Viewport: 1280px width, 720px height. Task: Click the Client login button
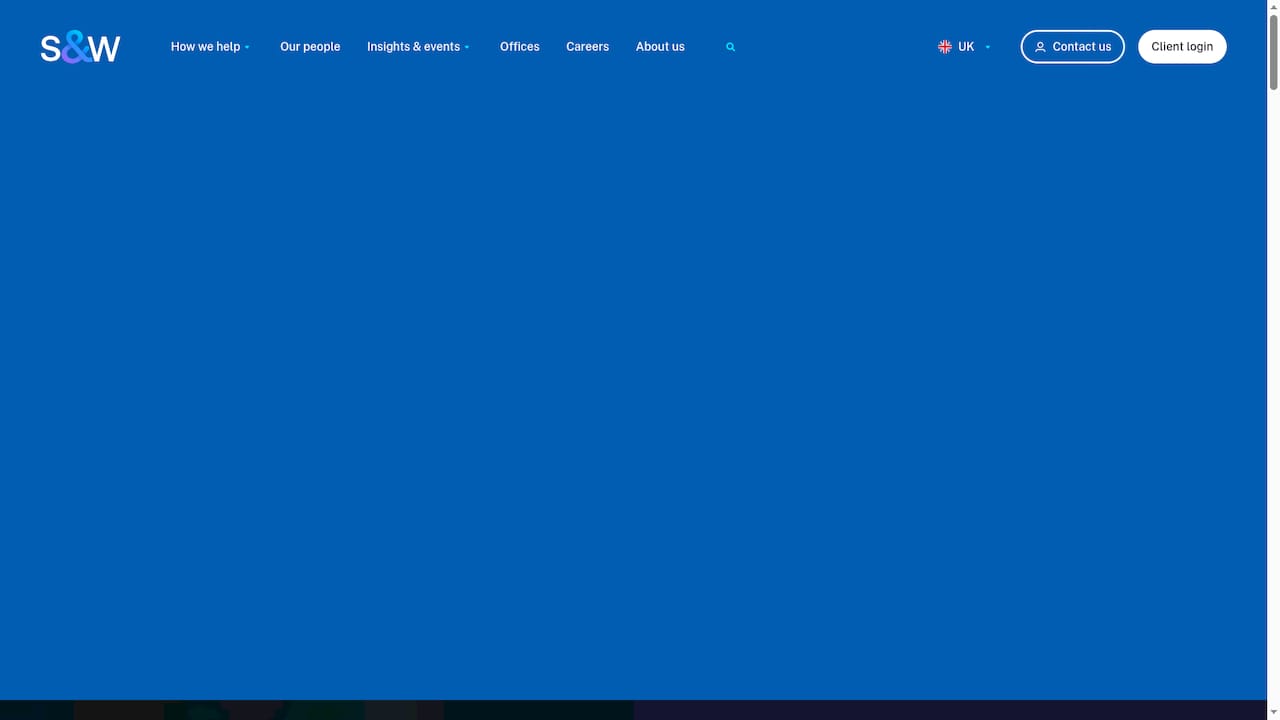click(1182, 47)
